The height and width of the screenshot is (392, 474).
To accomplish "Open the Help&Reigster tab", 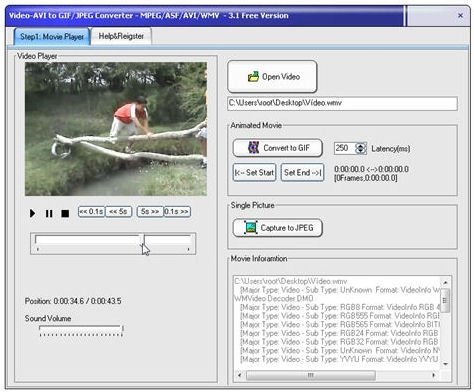I will 121,36.
